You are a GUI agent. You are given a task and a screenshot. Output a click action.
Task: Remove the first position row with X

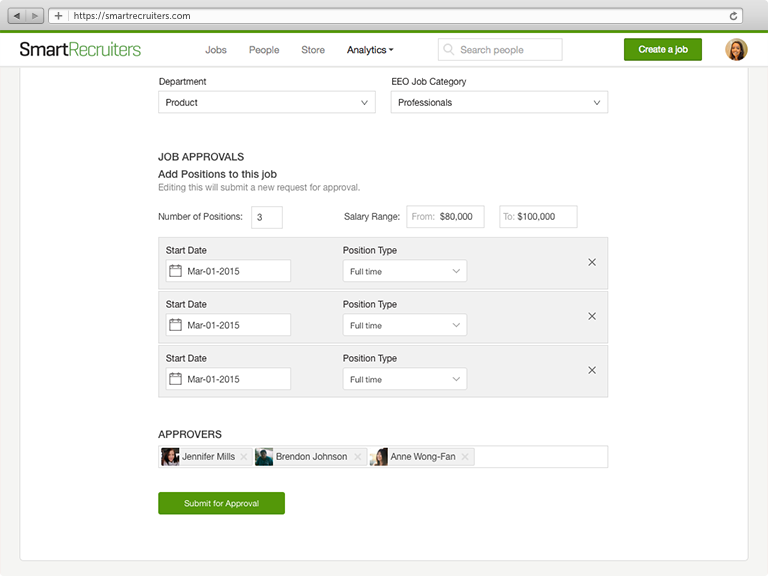pyautogui.click(x=592, y=263)
